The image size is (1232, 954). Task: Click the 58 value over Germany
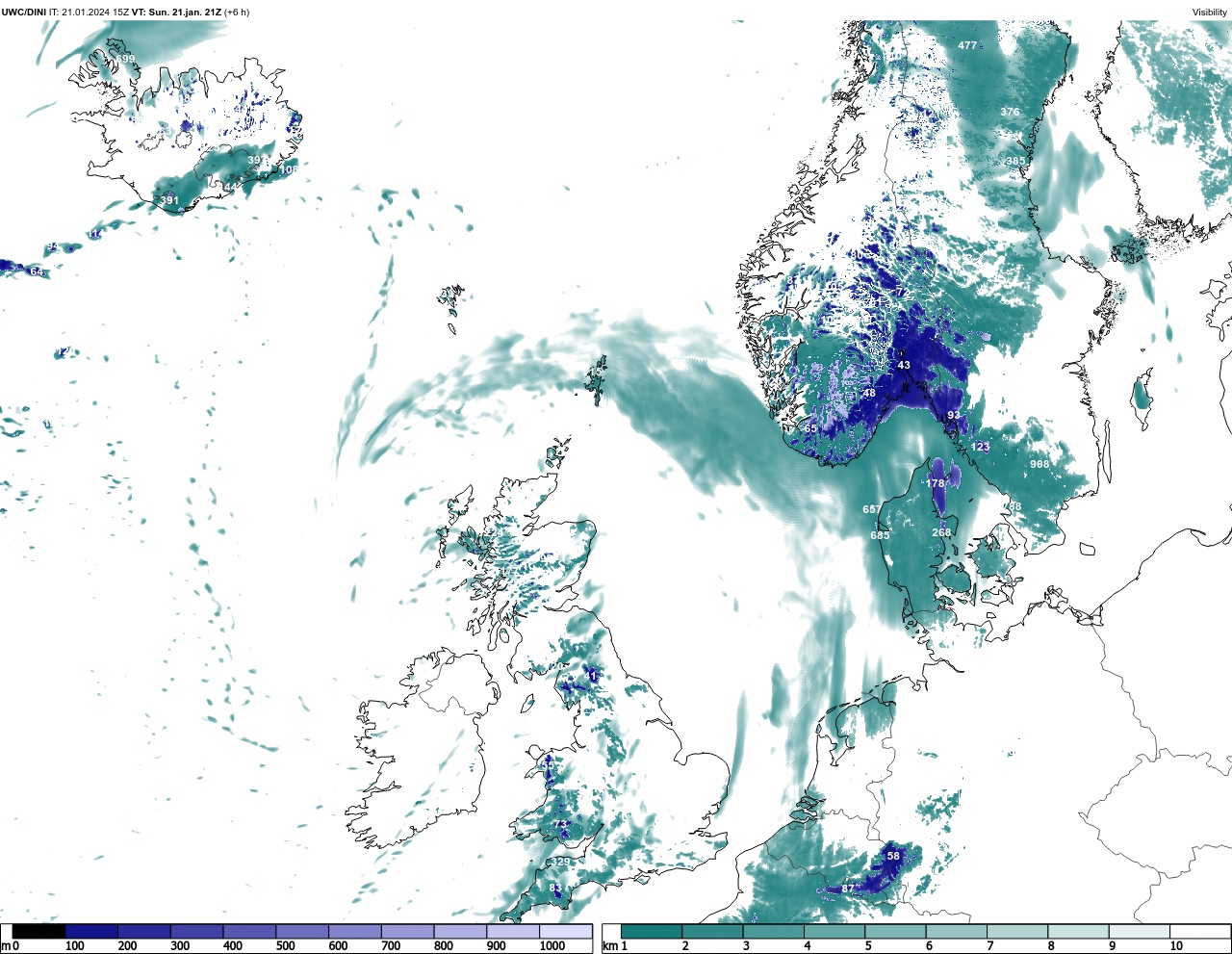893,856
